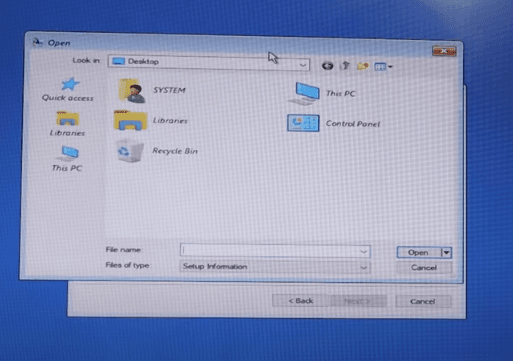Viewport: 513px width, 361px height.
Task: Click the Open button's split arrow
Action: [447, 253]
